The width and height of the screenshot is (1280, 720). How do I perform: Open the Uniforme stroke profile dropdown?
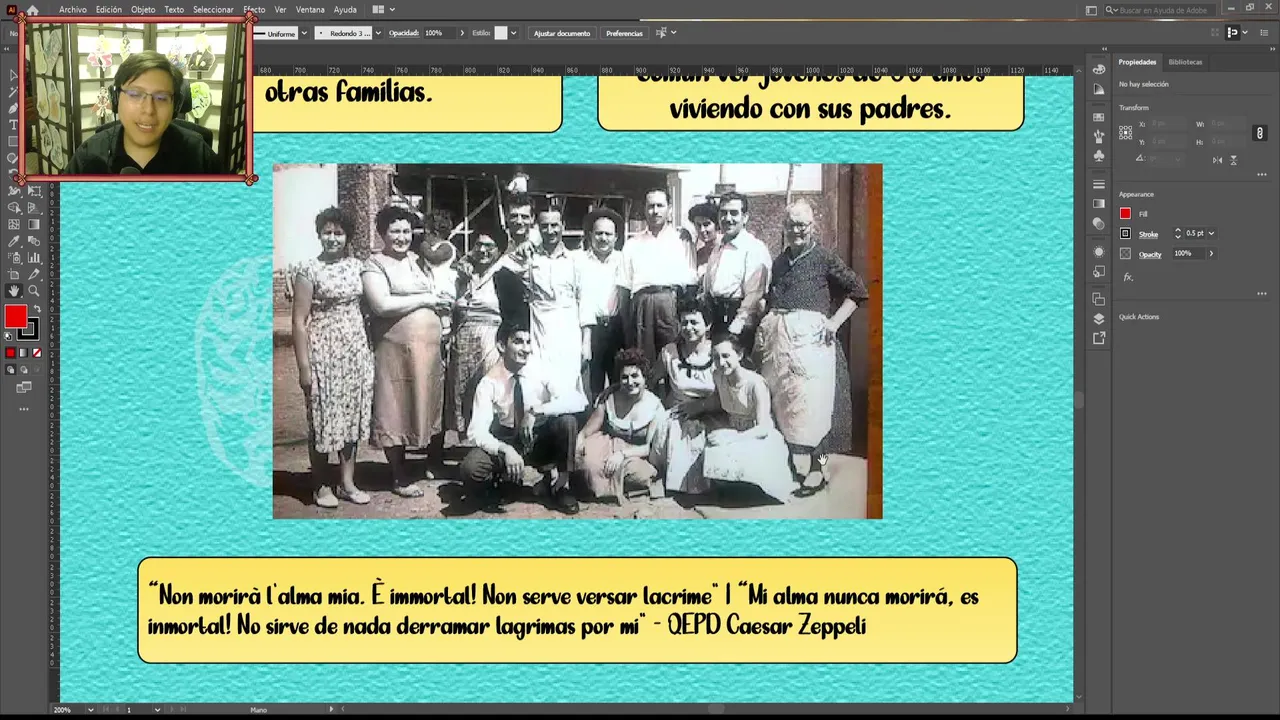pos(304,33)
